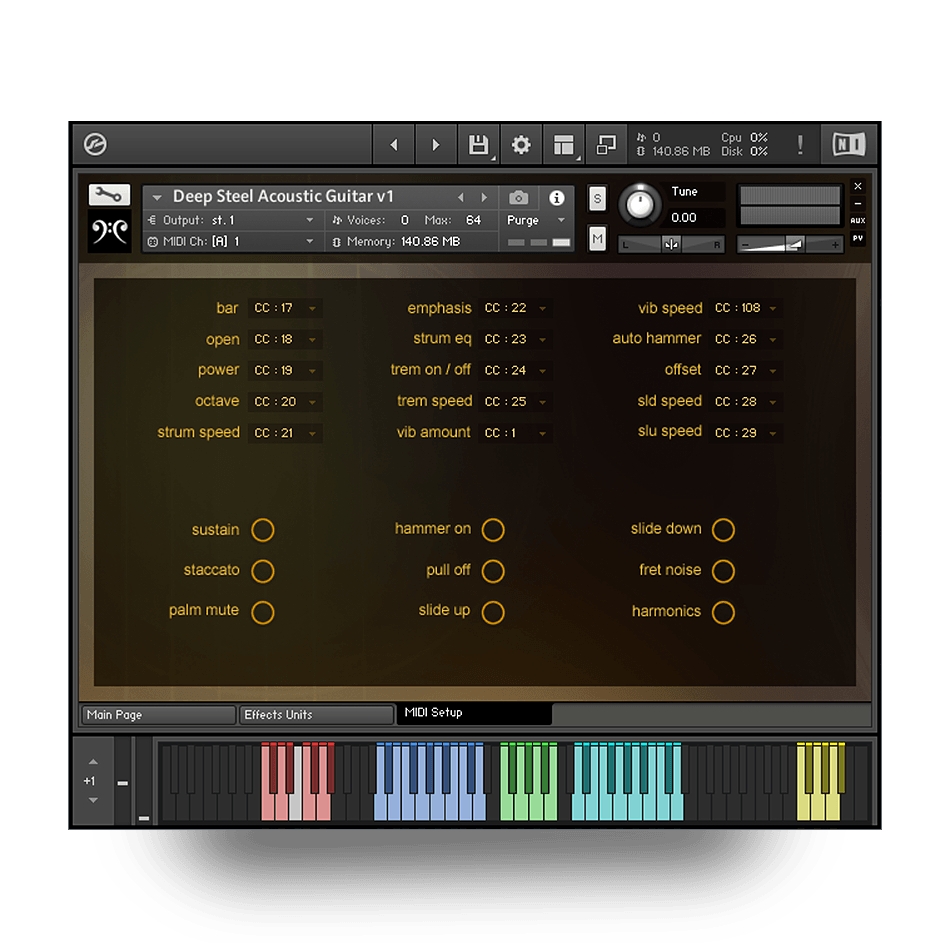Click the Deep Steel Acoustic Guitar v1 title
Viewport: 950px width, 950px height.
pyautogui.click(x=284, y=197)
